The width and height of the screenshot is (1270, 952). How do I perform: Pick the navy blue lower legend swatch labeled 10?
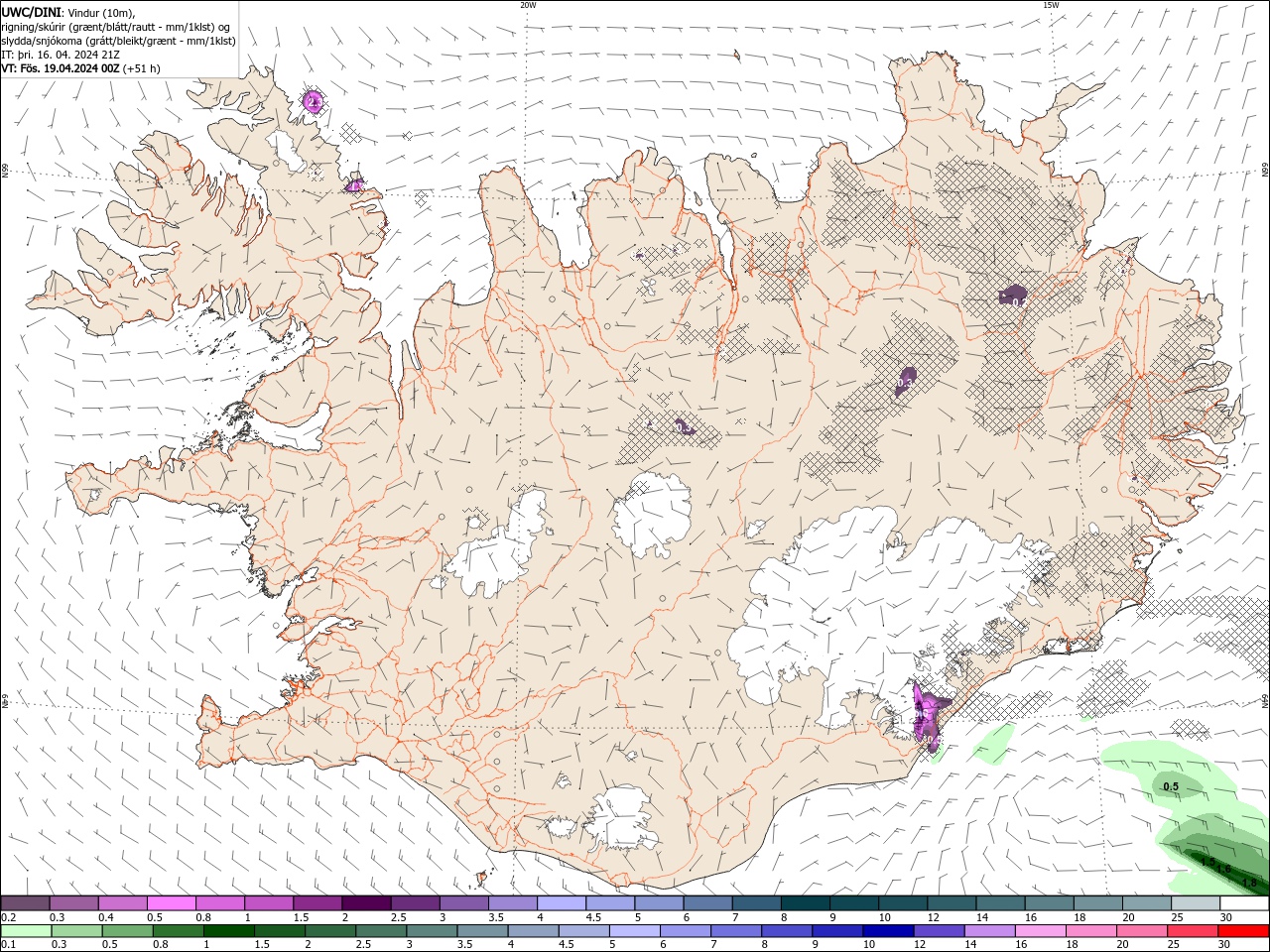click(887, 931)
